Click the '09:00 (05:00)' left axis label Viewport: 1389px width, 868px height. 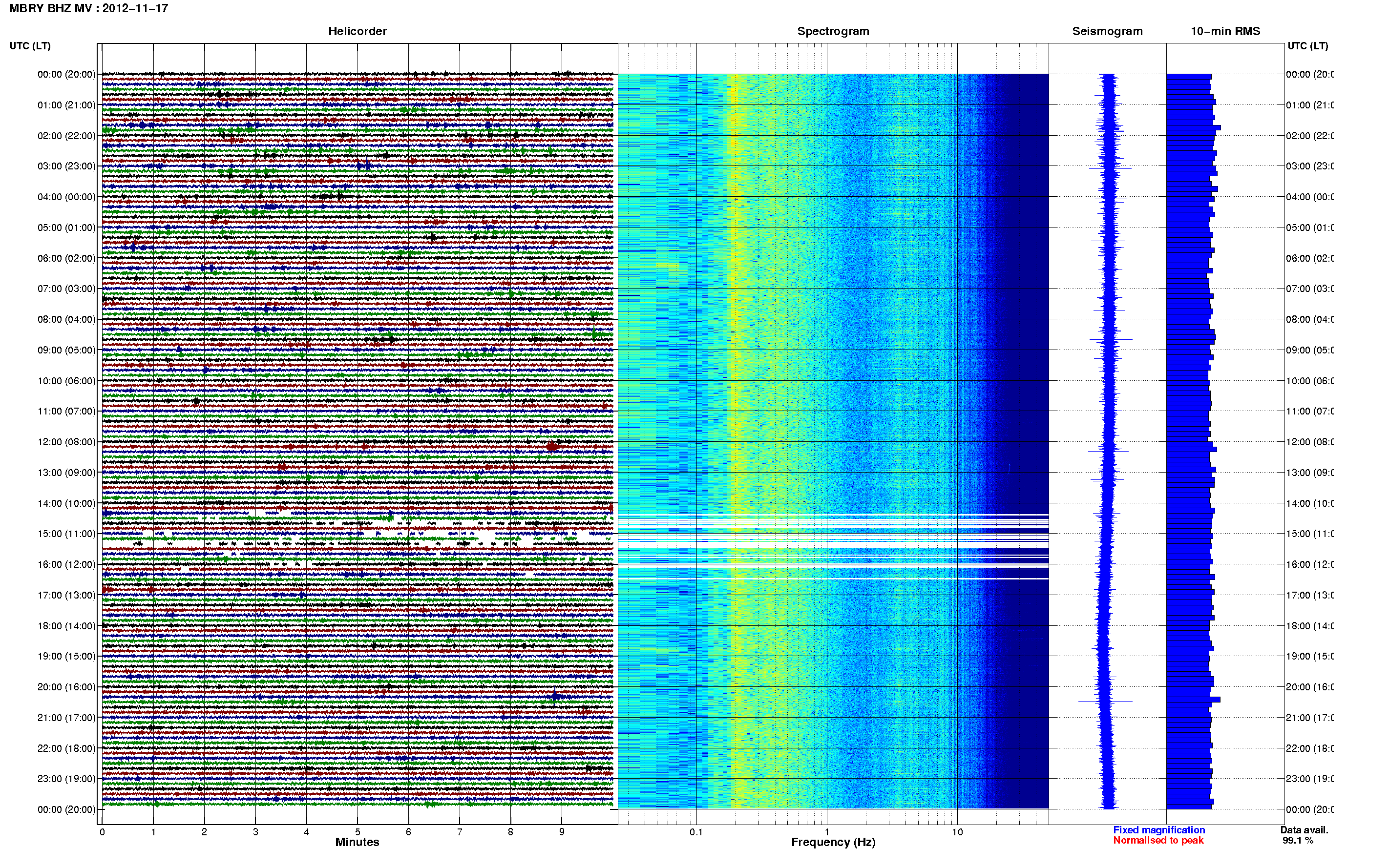click(66, 350)
